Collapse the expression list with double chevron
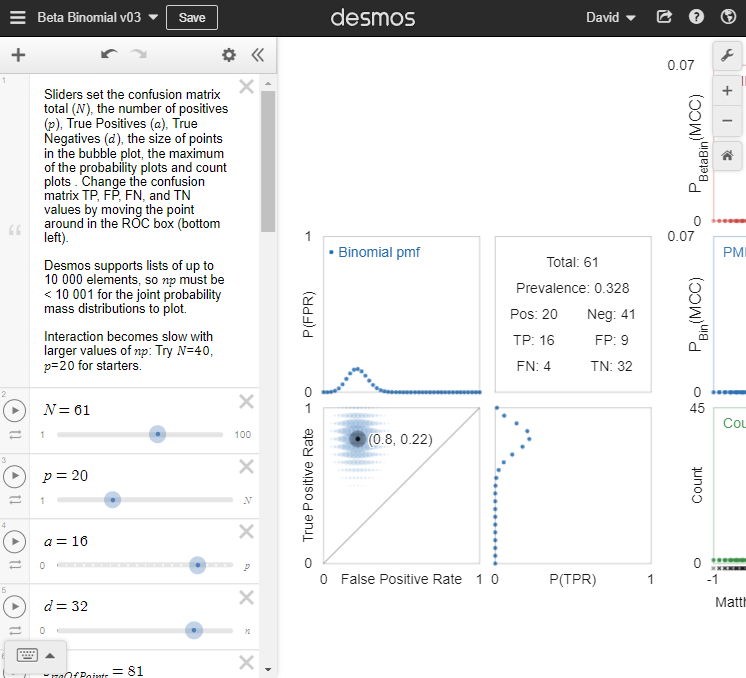The width and height of the screenshot is (746, 678). [257, 55]
